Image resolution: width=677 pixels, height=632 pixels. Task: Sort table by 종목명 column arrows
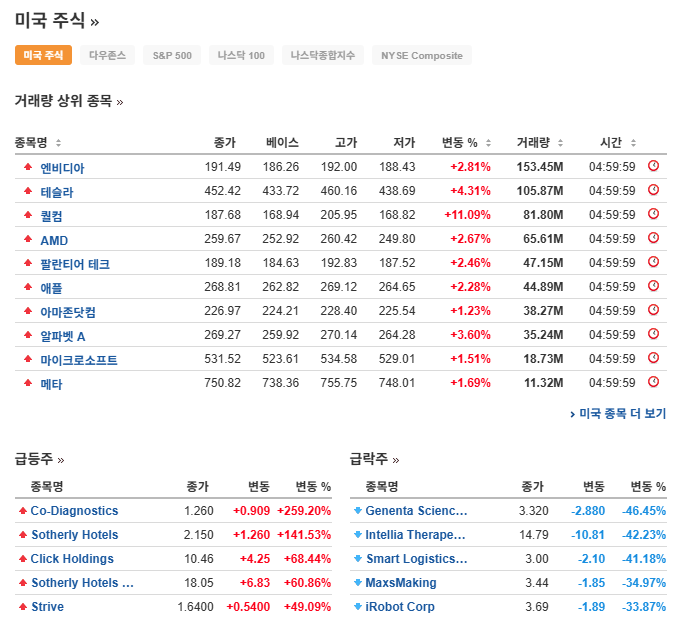(x=58, y=143)
